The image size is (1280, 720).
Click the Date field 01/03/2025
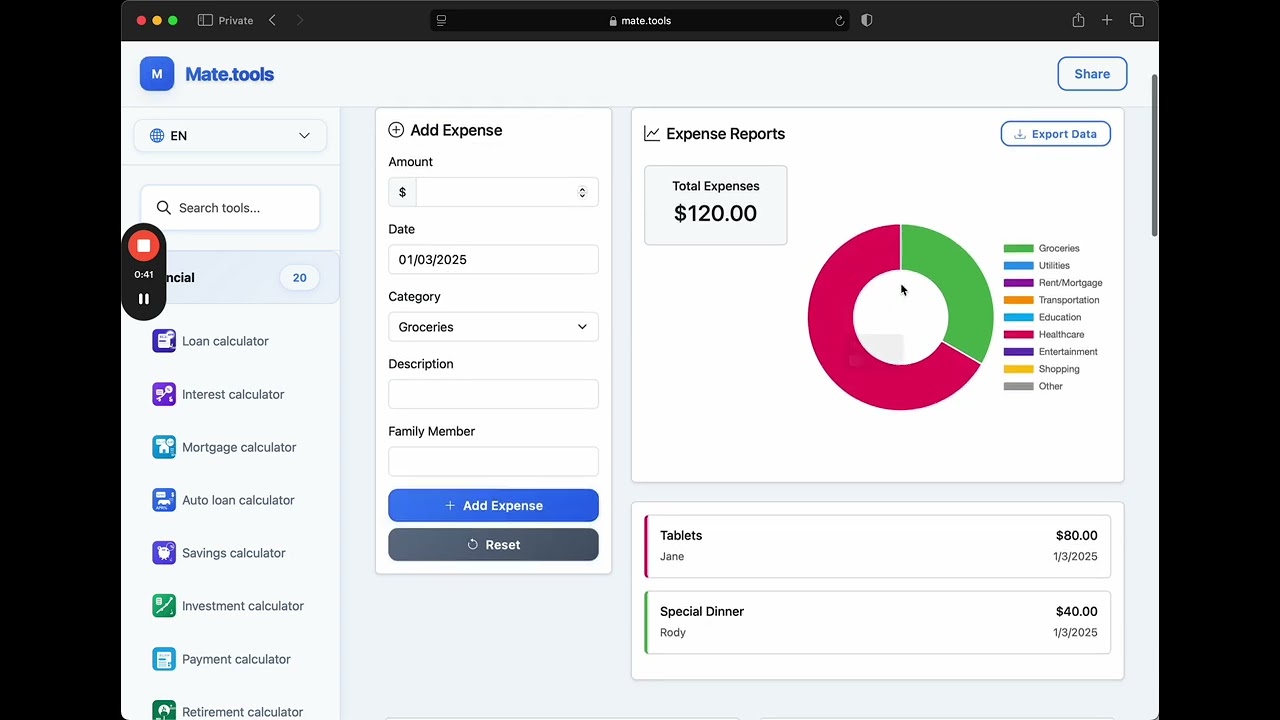click(x=493, y=260)
